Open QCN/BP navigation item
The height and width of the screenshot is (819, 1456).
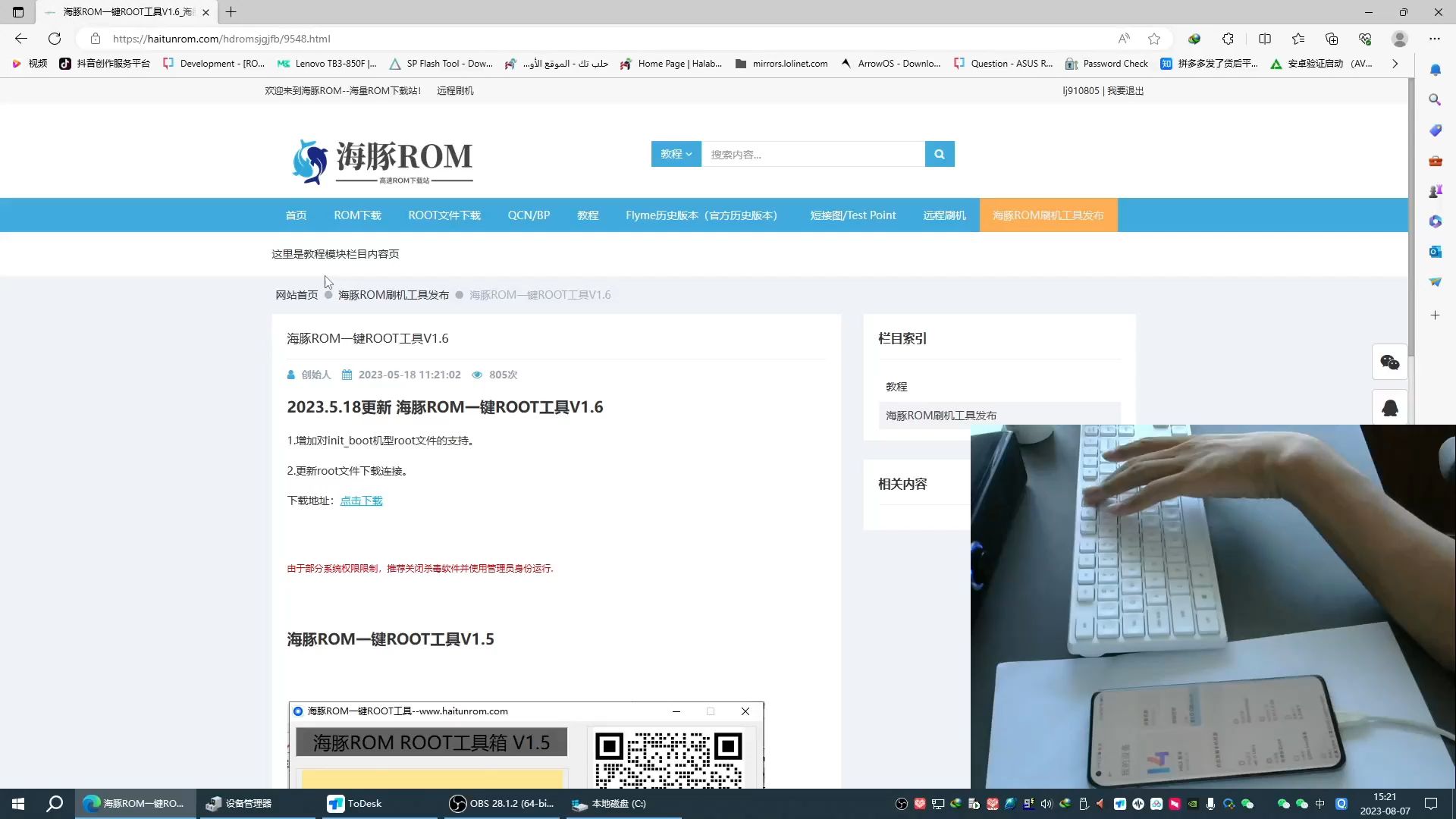pos(529,215)
